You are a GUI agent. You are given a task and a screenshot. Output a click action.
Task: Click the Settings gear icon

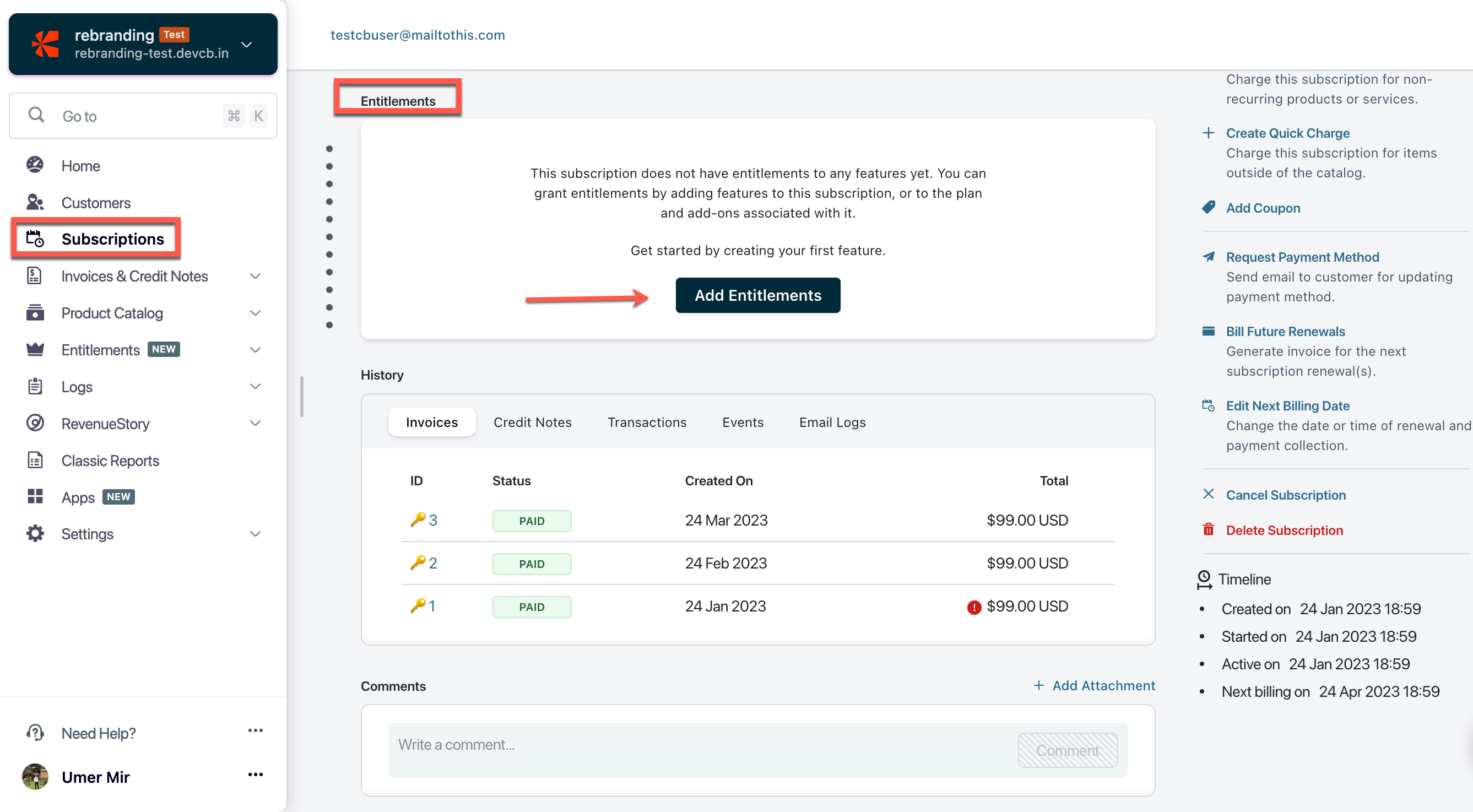click(x=35, y=533)
